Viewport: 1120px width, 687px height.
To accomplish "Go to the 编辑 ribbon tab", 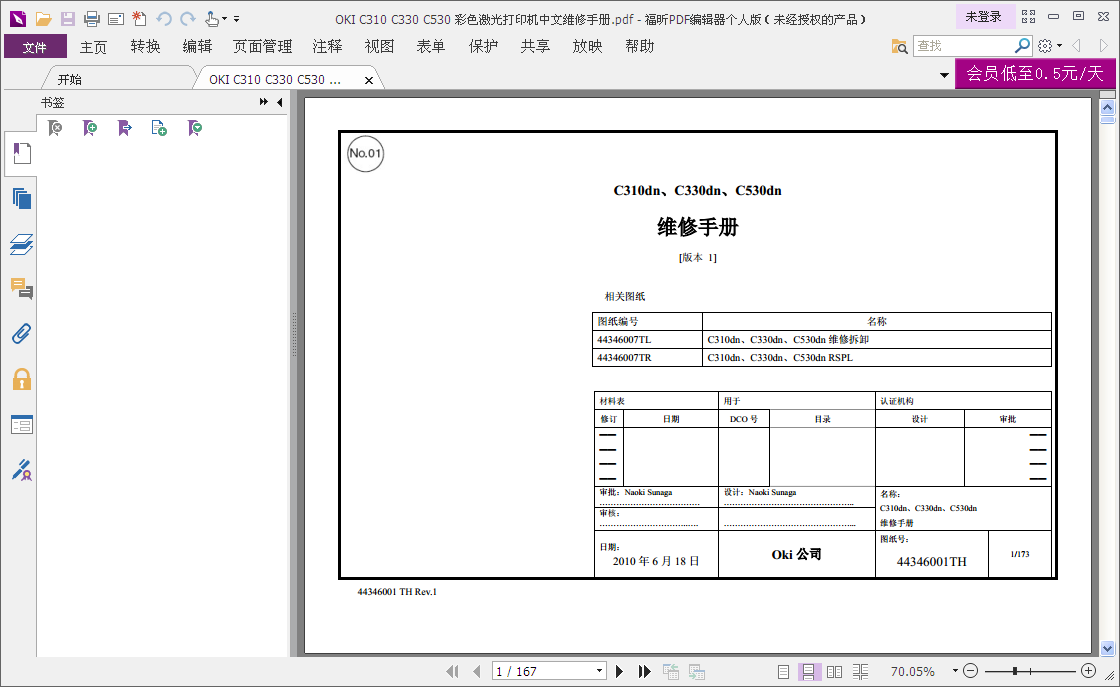I will click(197, 46).
